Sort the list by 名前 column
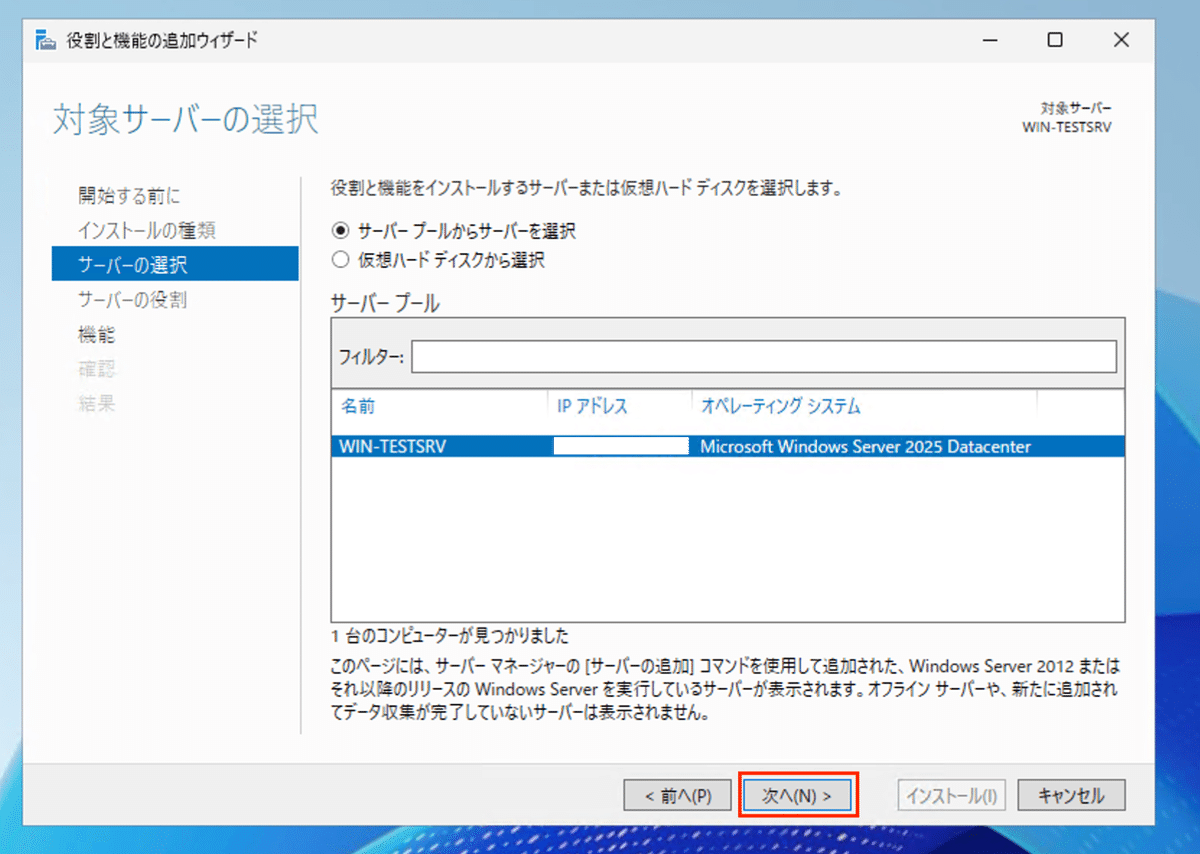The width and height of the screenshot is (1200, 854). click(x=360, y=406)
